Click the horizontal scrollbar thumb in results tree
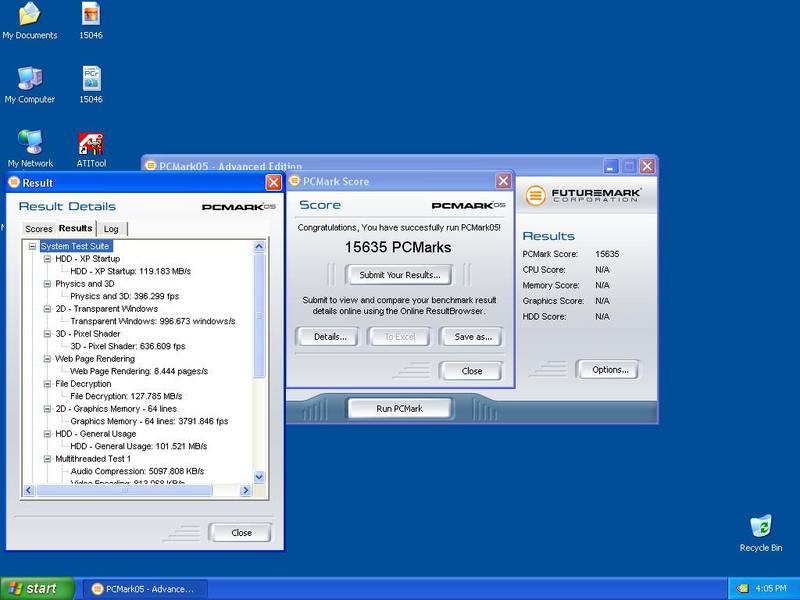 (124, 490)
